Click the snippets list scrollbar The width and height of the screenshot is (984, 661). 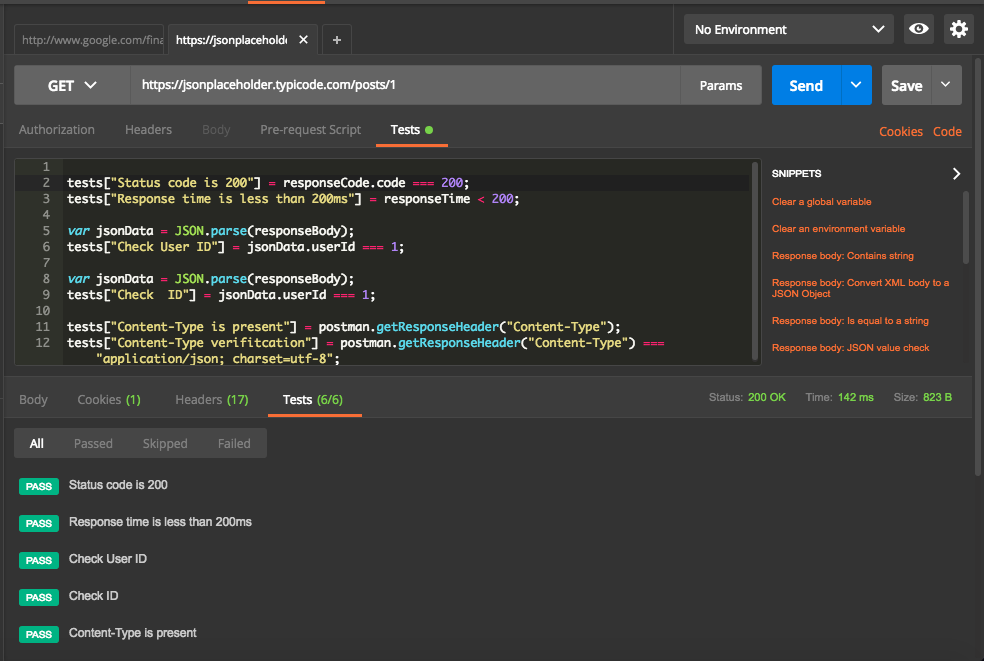click(x=966, y=227)
